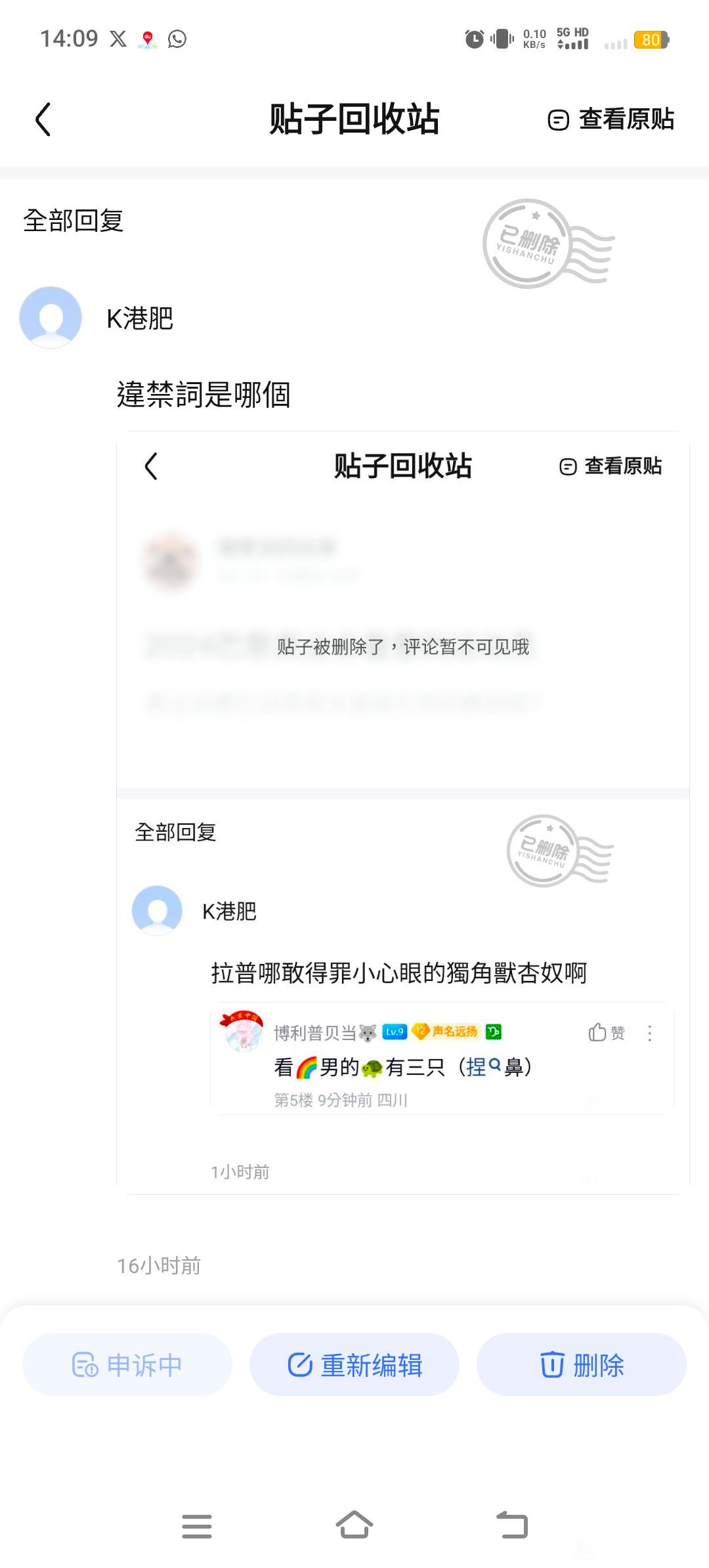
Task: Tap the three-dot more options in screenshot
Action: (x=650, y=1034)
